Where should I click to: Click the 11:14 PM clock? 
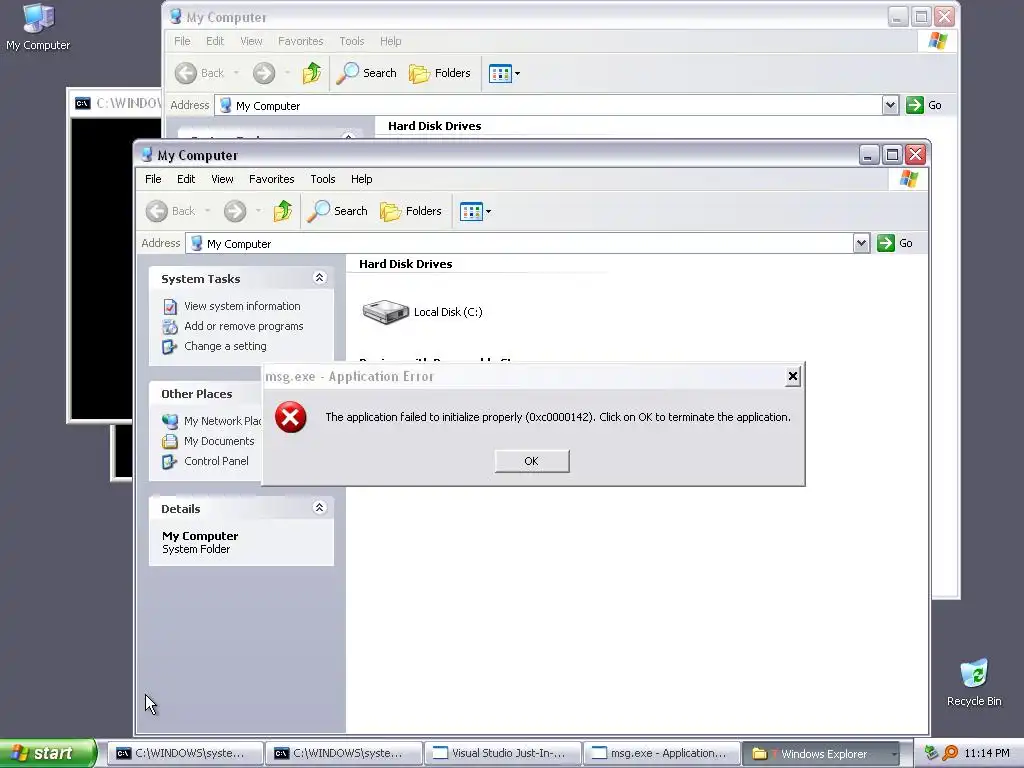[987, 753]
